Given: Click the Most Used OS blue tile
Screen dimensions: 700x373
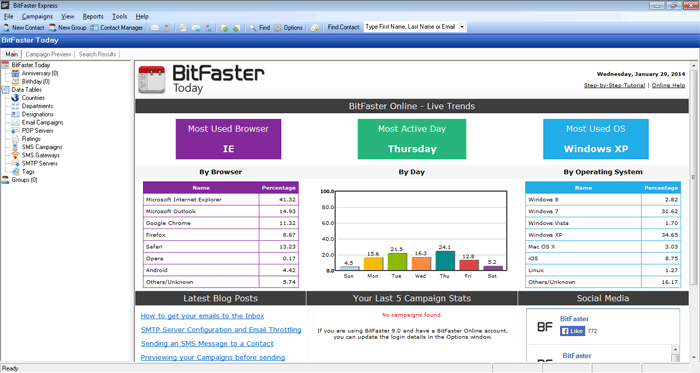Looking at the screenshot, I should click(x=596, y=139).
